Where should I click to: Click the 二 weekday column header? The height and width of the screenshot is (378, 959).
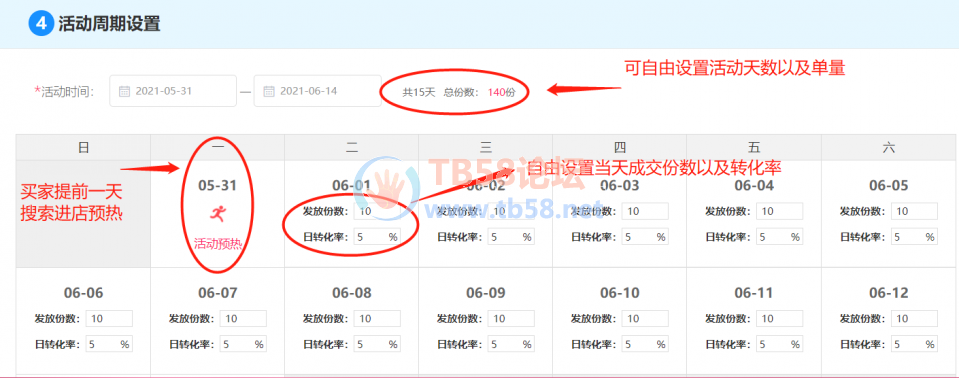(x=352, y=147)
